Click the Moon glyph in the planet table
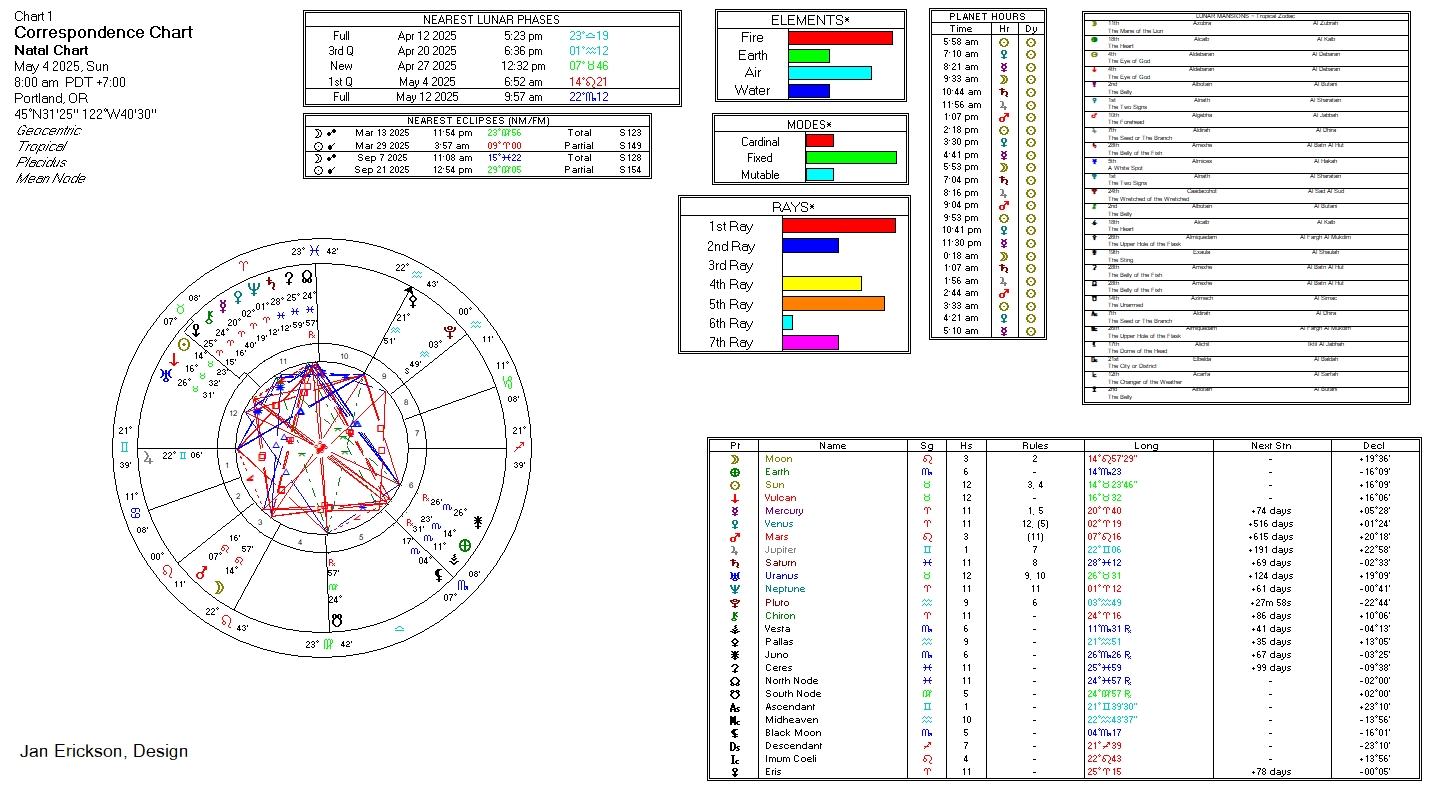 point(734,459)
